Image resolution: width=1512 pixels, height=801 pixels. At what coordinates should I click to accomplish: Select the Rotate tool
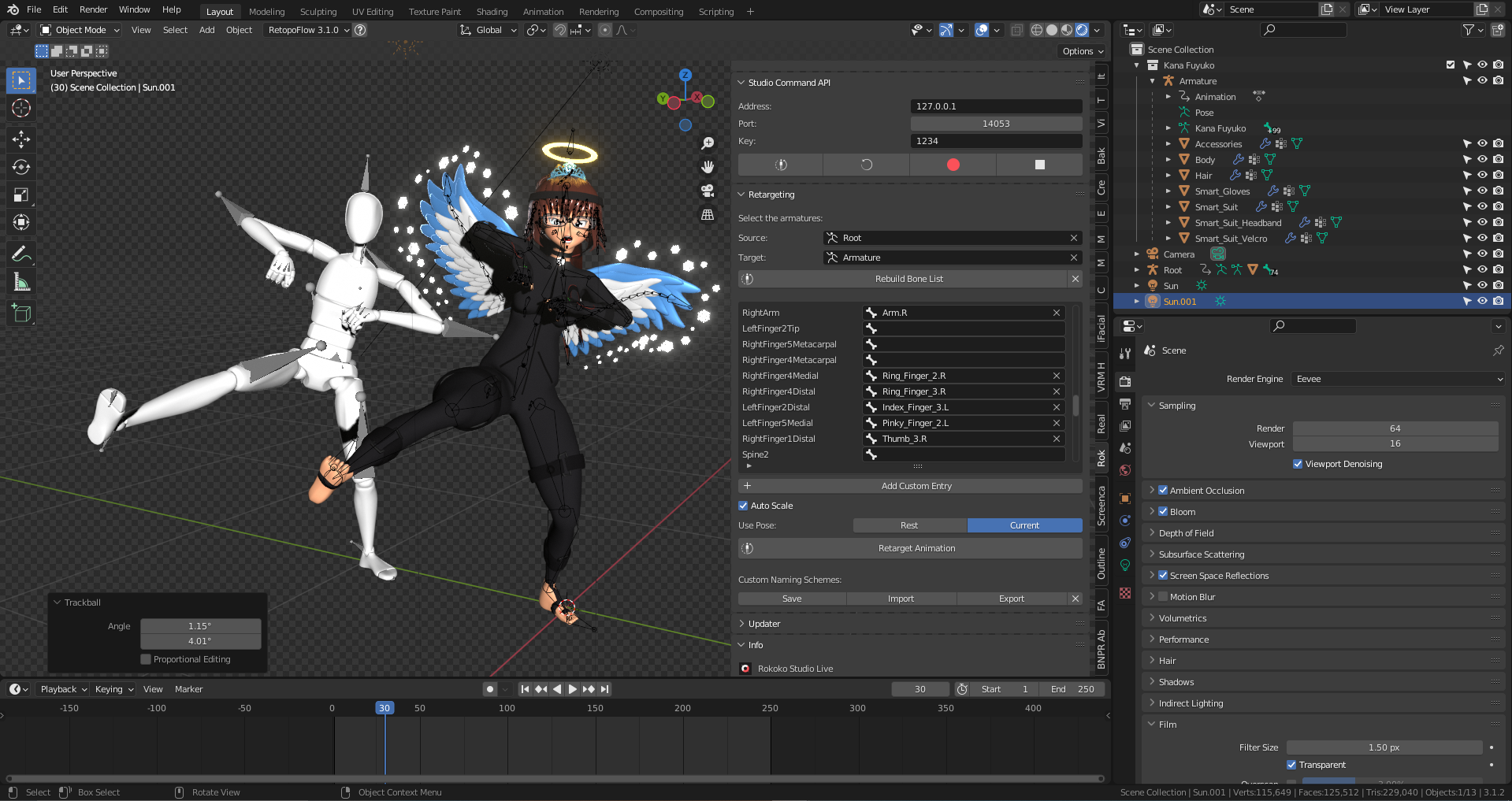21,166
